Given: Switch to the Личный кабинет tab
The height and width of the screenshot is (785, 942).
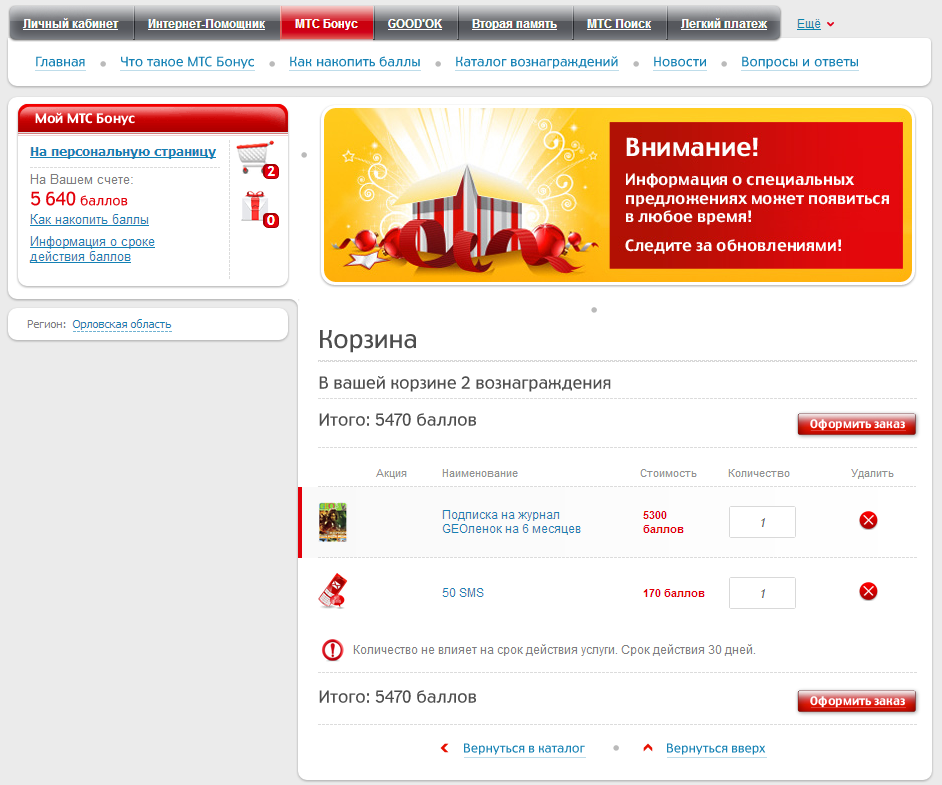Looking at the screenshot, I should point(70,24).
